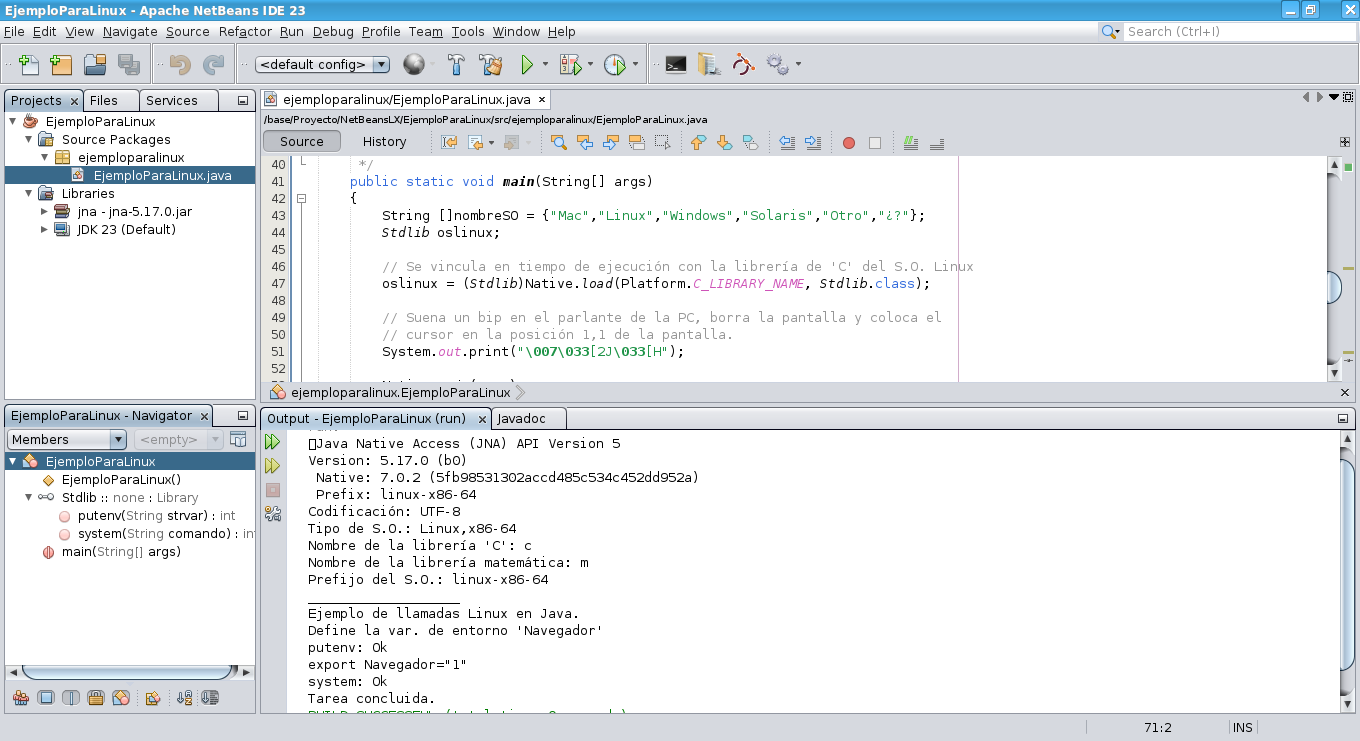The height and width of the screenshot is (741, 1360).
Task: Click the Previous Bookmark icon in editor toolbar
Action: coord(699,142)
